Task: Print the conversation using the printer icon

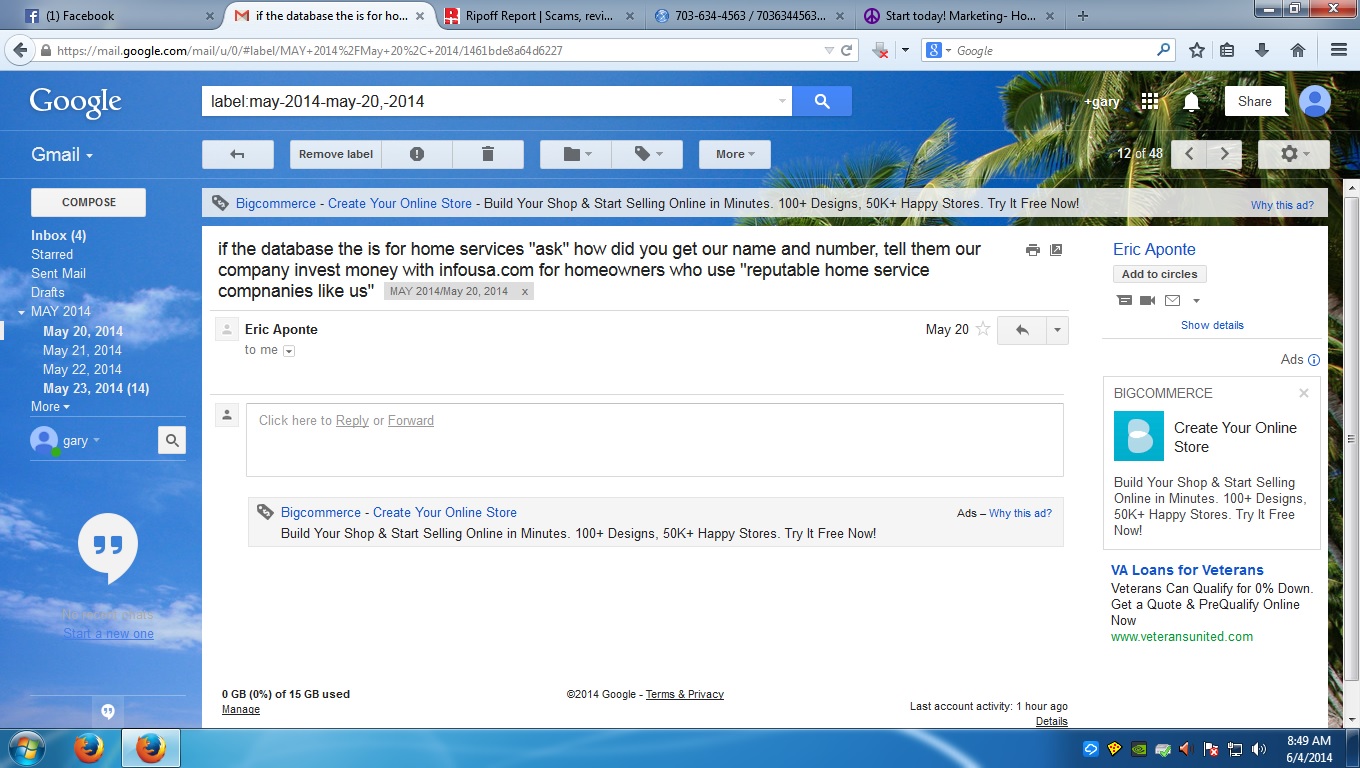Action: (1033, 250)
